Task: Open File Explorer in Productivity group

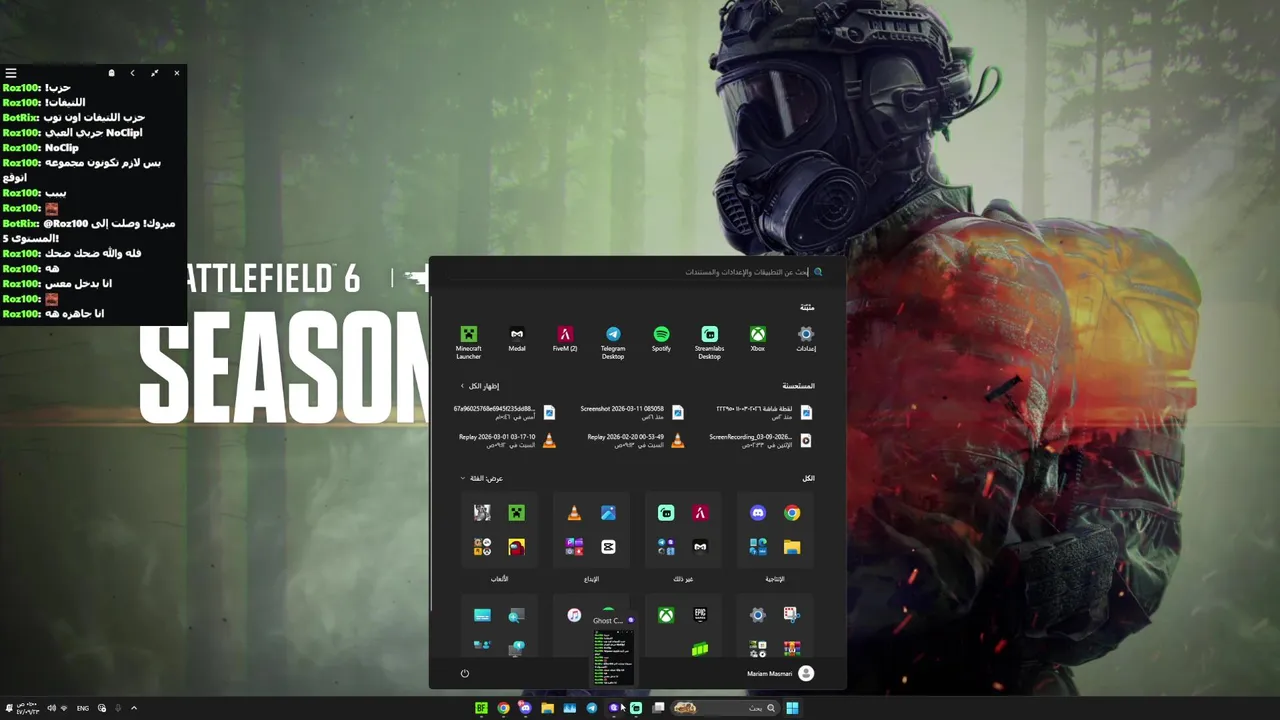Action: 792,547
